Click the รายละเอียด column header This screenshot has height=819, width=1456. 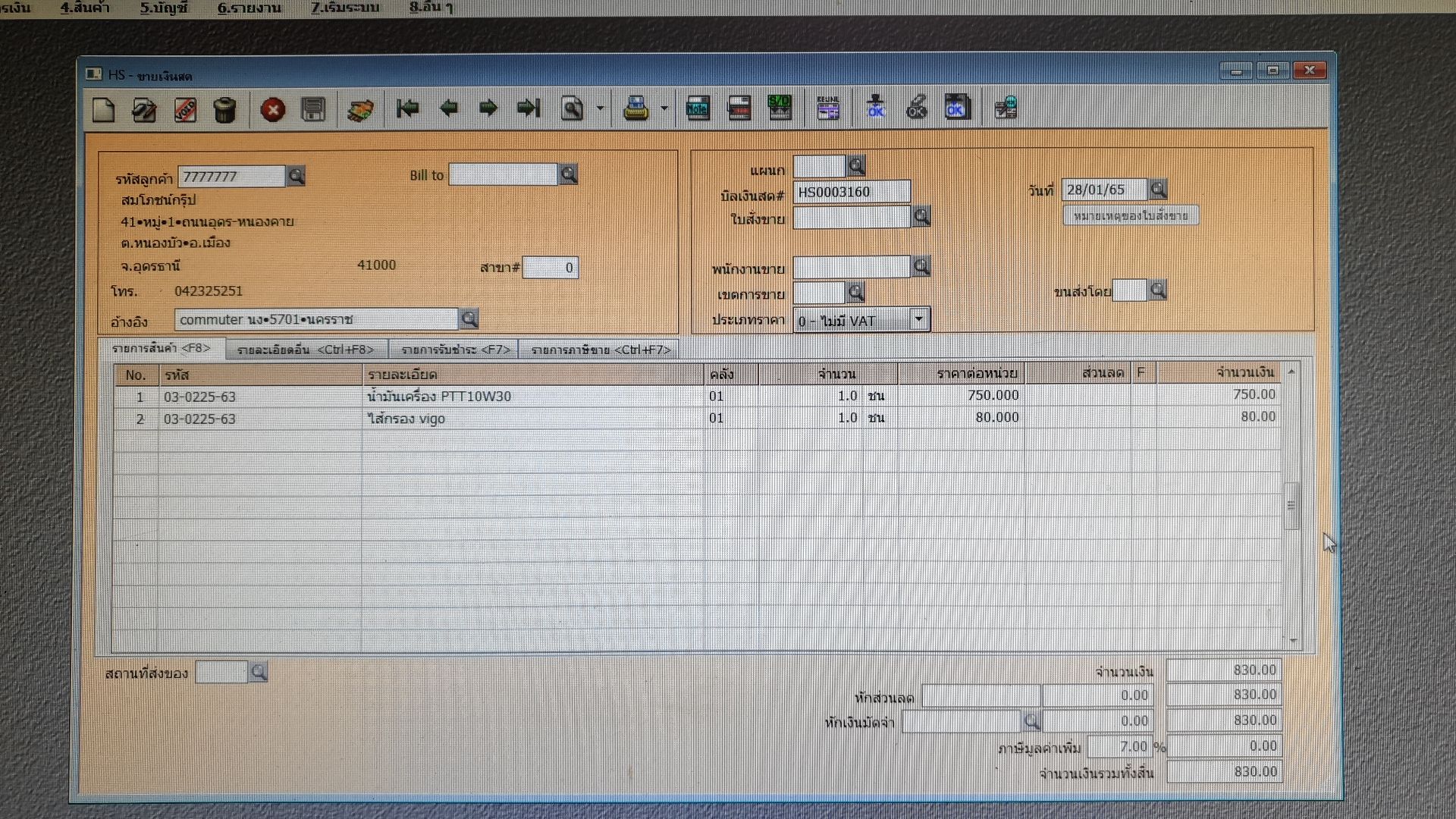532,374
